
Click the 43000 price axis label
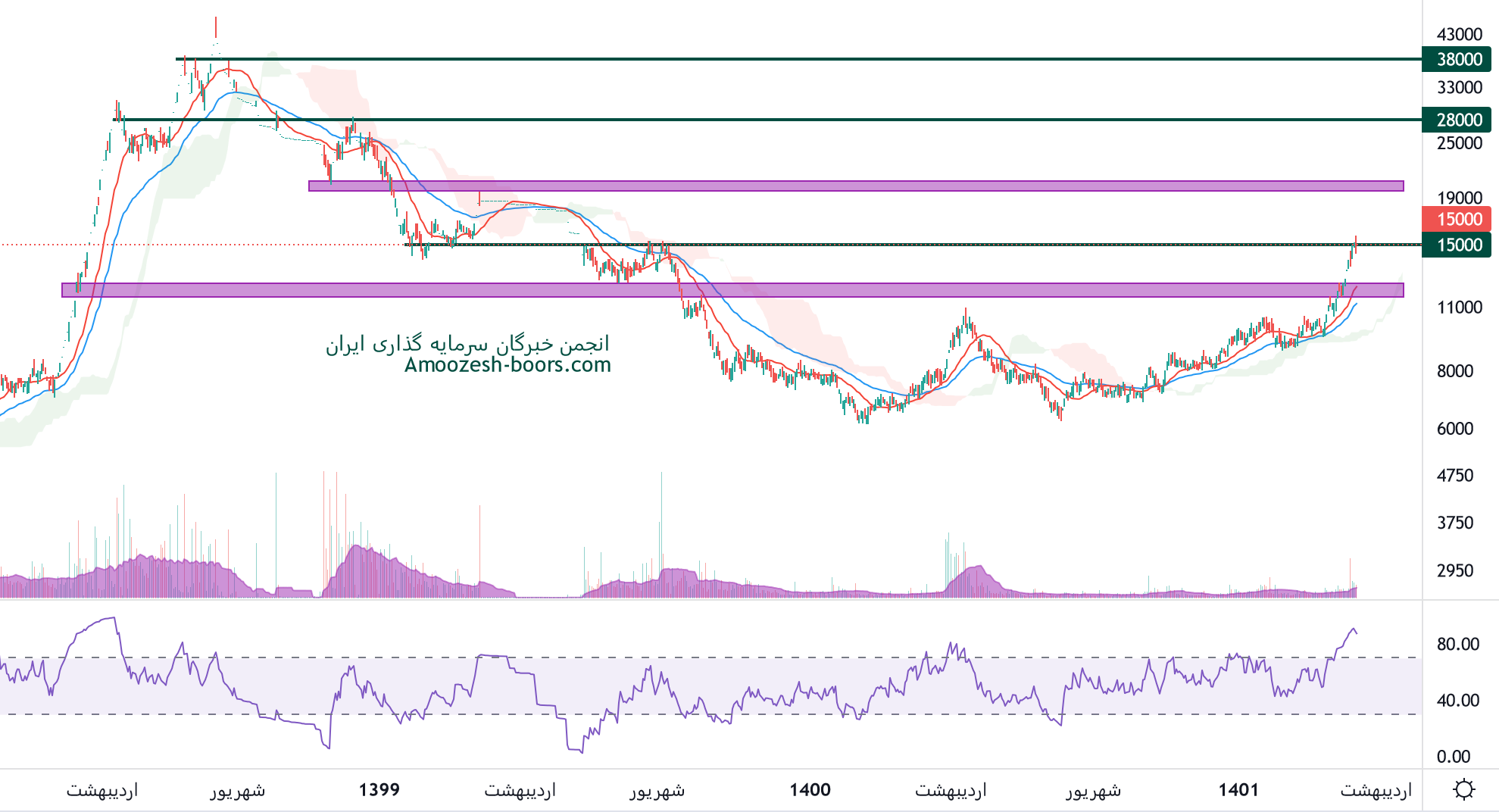(x=1459, y=34)
